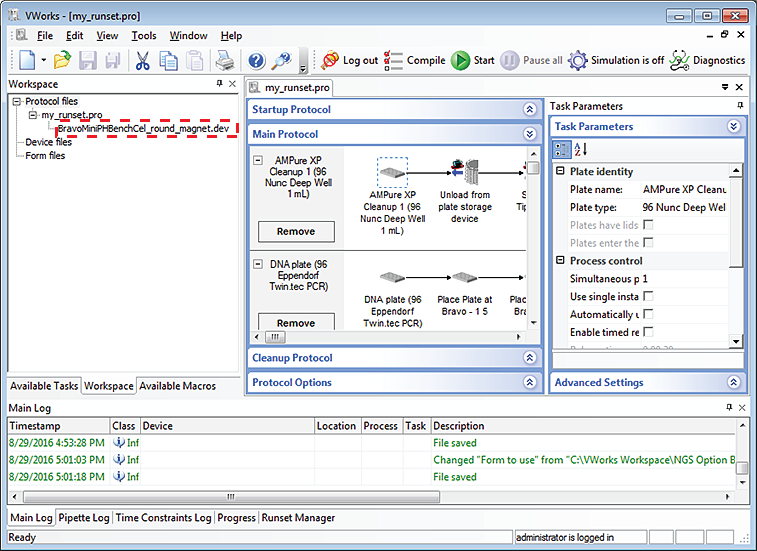This screenshot has width=757, height=551.
Task: Toggle the Simulation is off gear icon
Action: click(577, 60)
